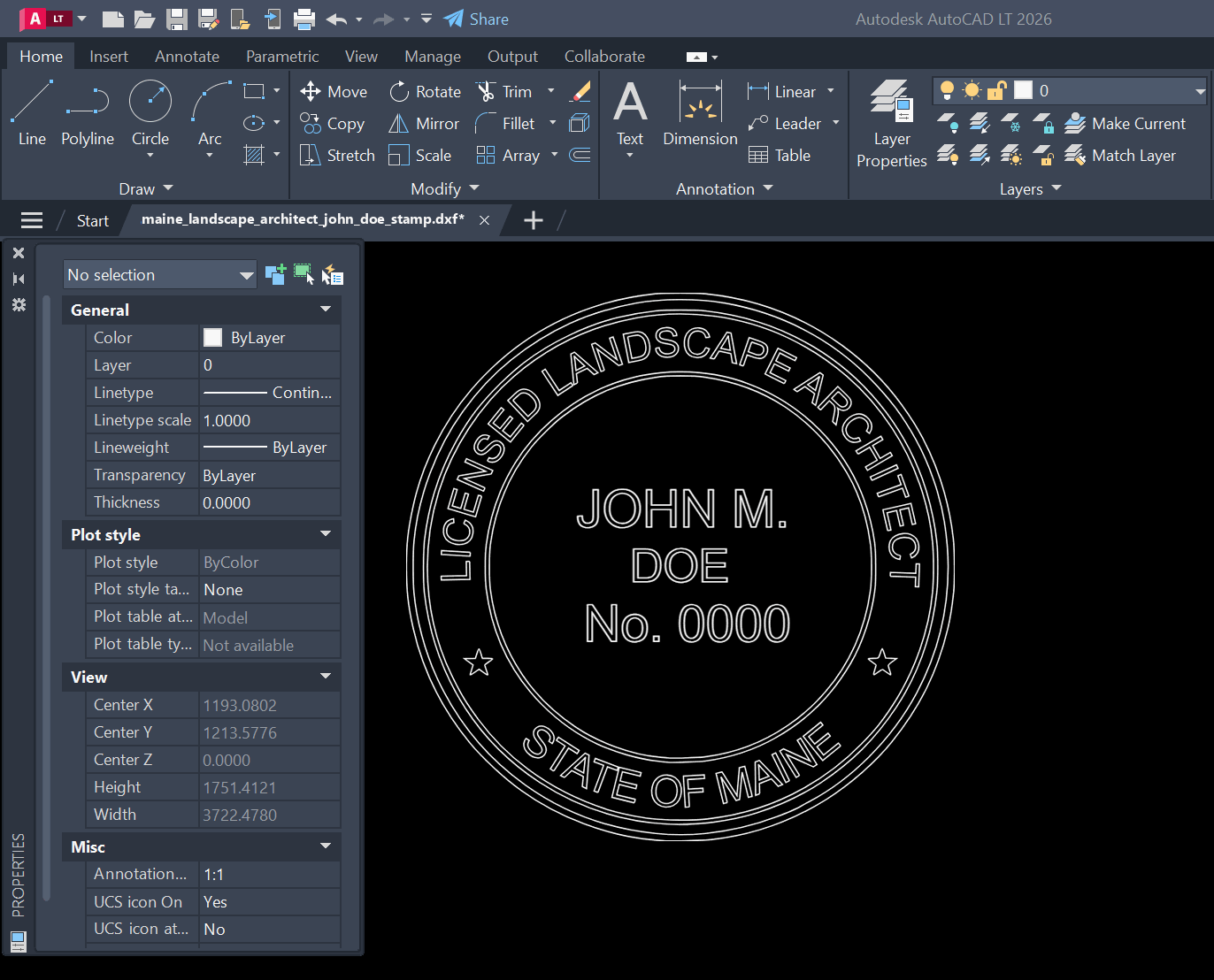Image resolution: width=1214 pixels, height=980 pixels.
Task: Collapse the General section
Action: [326, 310]
